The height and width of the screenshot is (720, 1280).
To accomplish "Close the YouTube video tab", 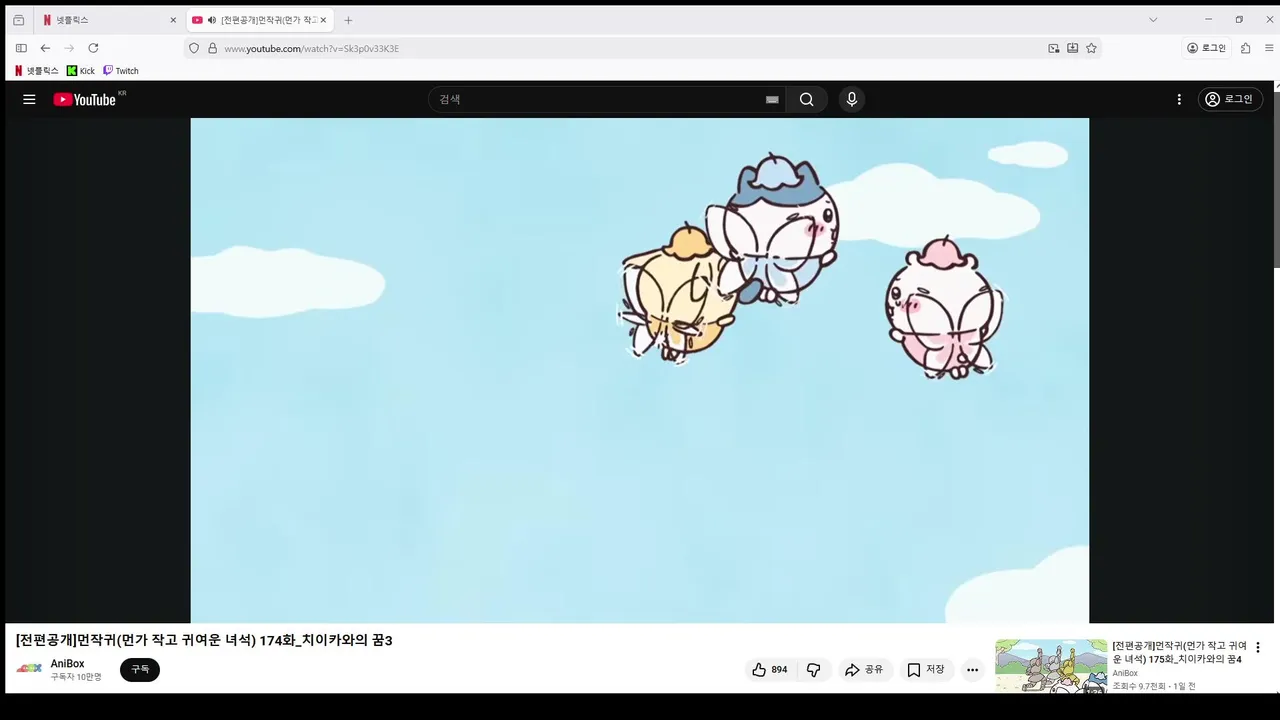I will click(323, 20).
